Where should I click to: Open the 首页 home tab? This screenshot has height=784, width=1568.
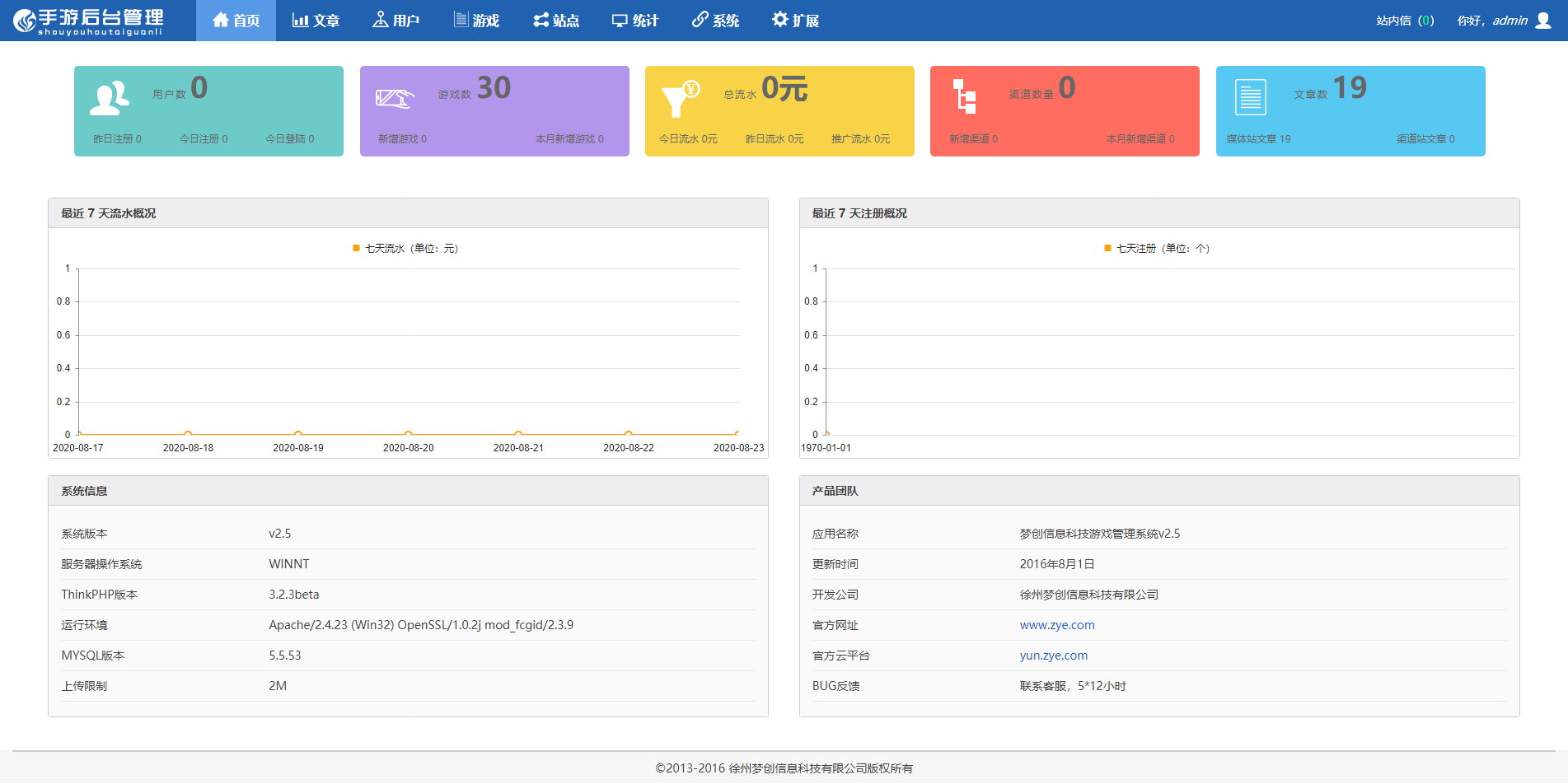click(x=236, y=21)
